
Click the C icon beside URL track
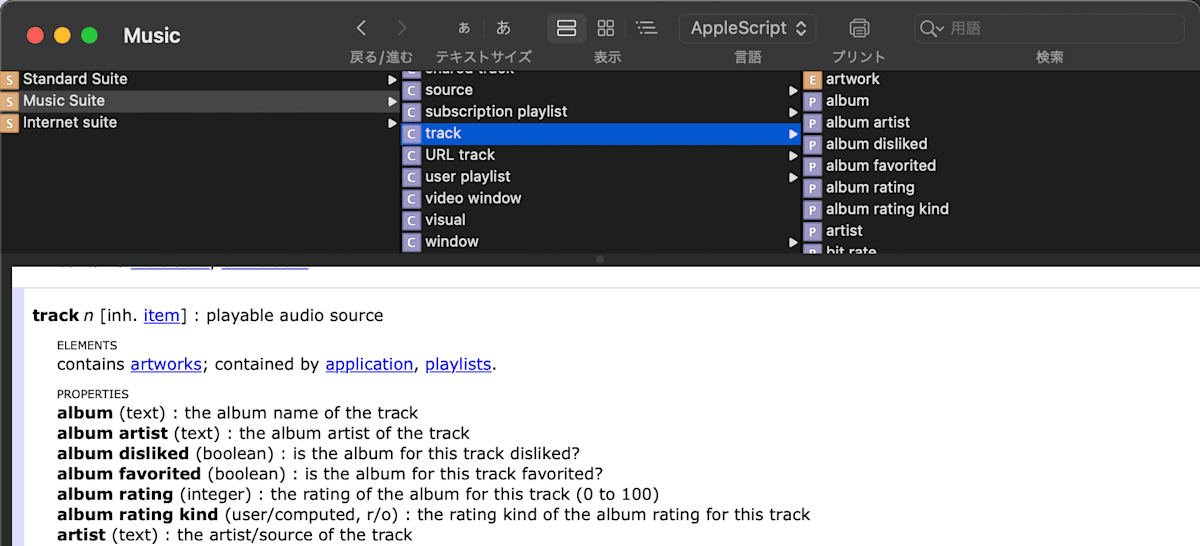coord(412,155)
